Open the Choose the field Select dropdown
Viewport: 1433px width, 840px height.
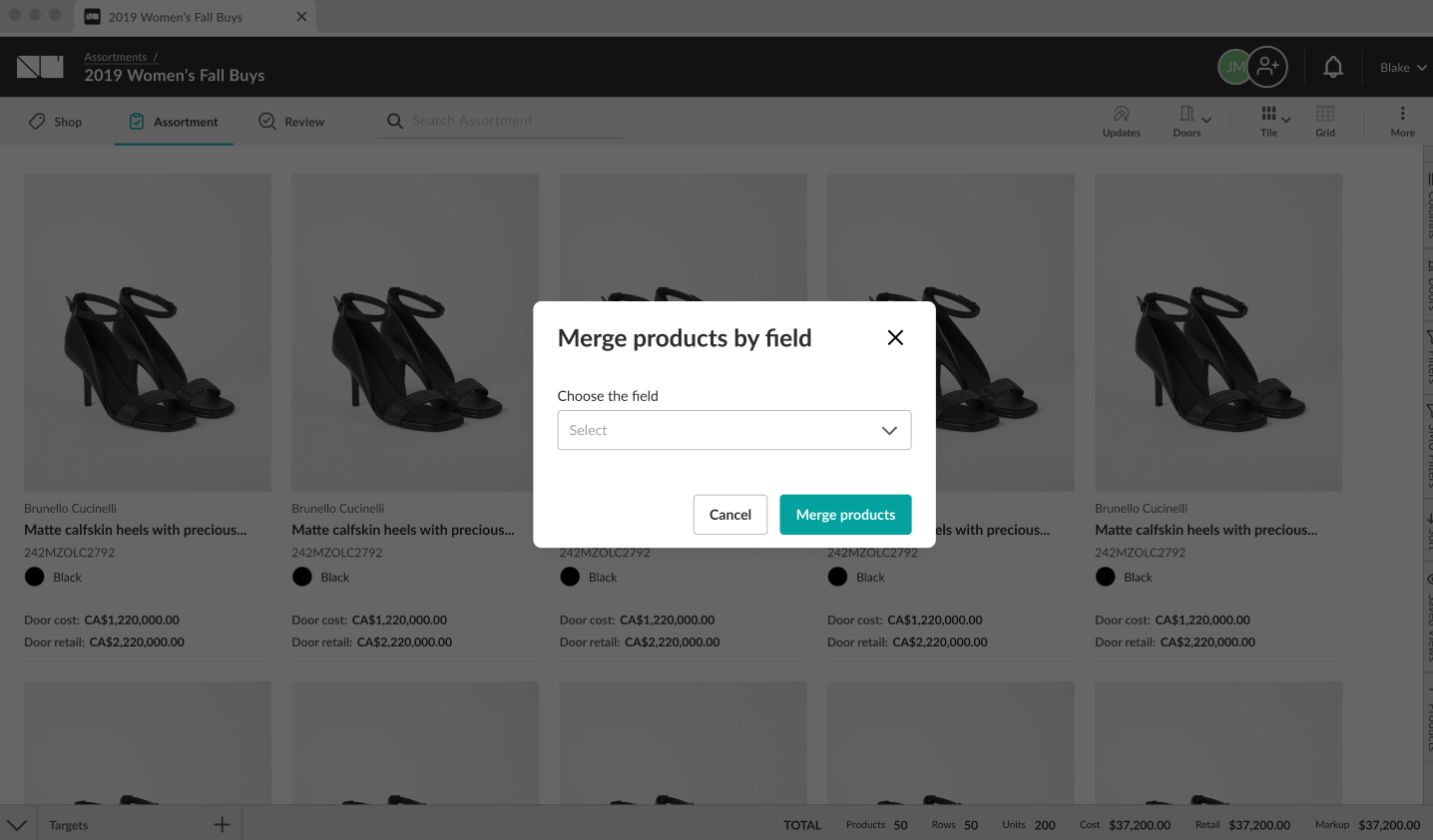coord(733,430)
